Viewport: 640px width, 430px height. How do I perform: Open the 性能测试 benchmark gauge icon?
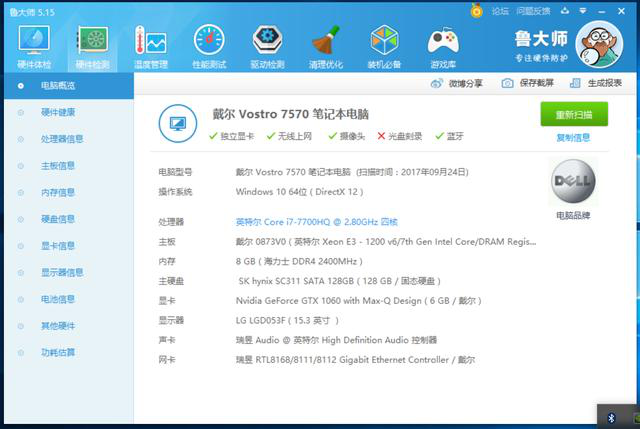point(209,42)
